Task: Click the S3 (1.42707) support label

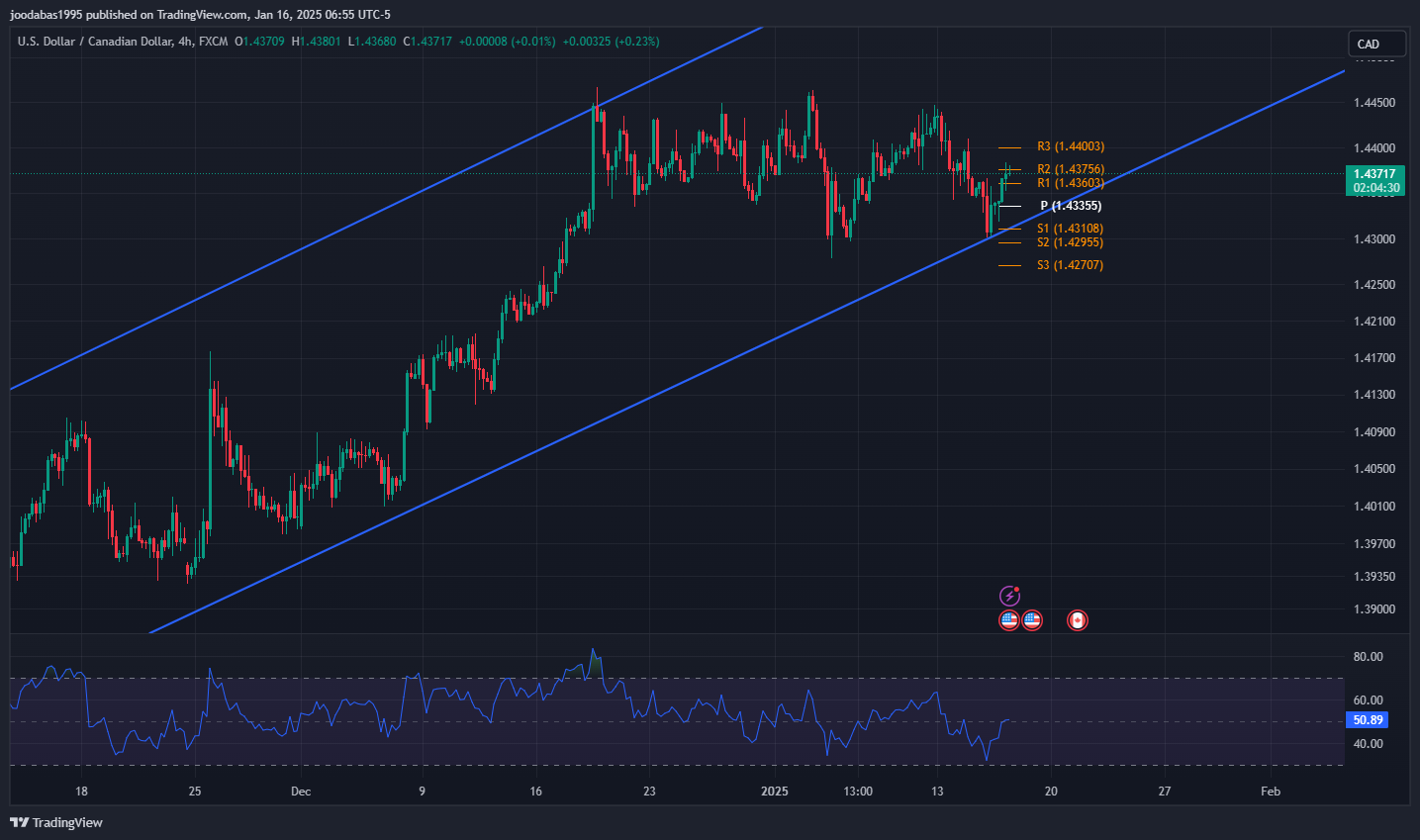Action: pyautogui.click(x=1070, y=265)
